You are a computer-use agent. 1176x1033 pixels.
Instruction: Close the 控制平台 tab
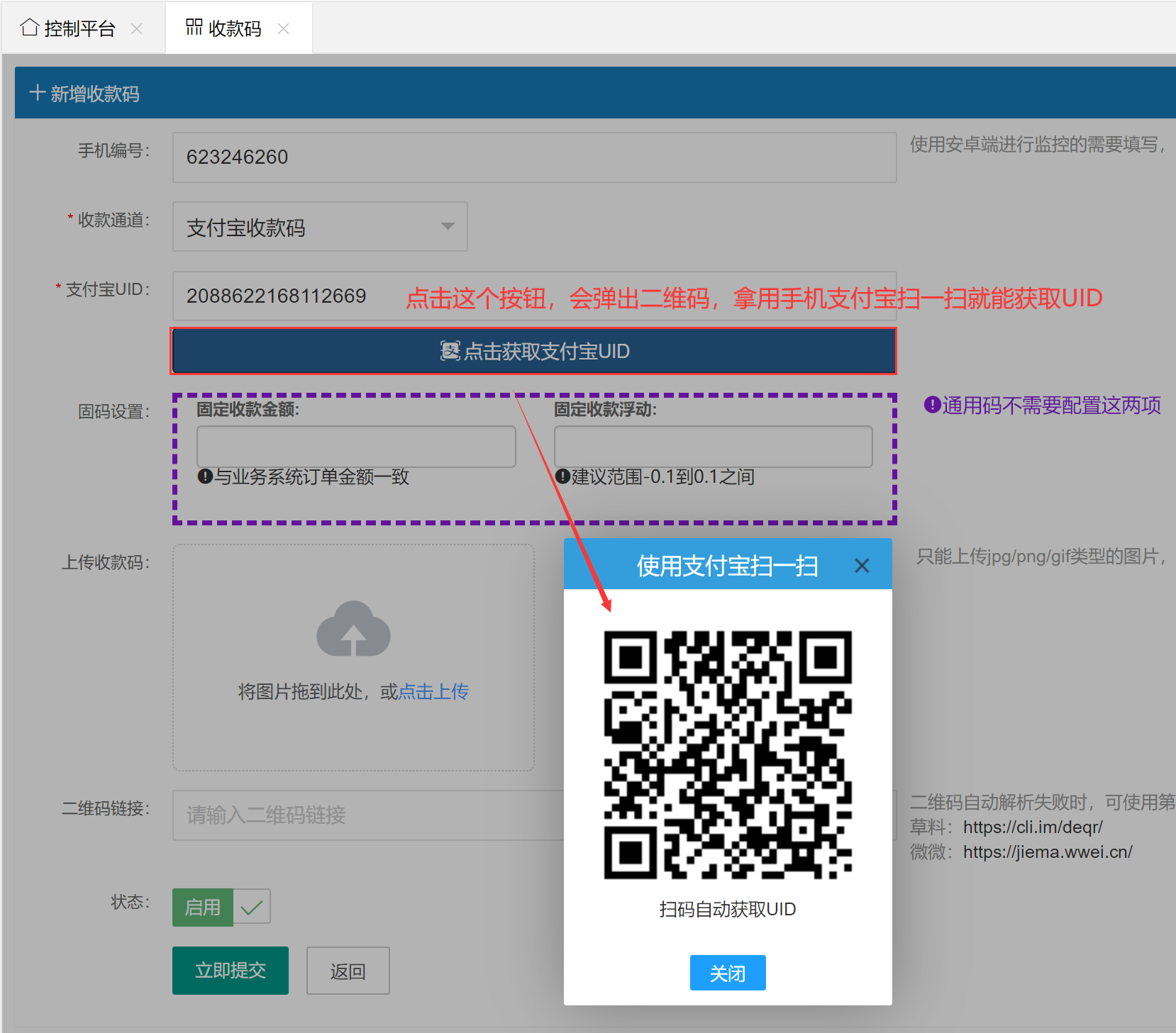pos(137,29)
